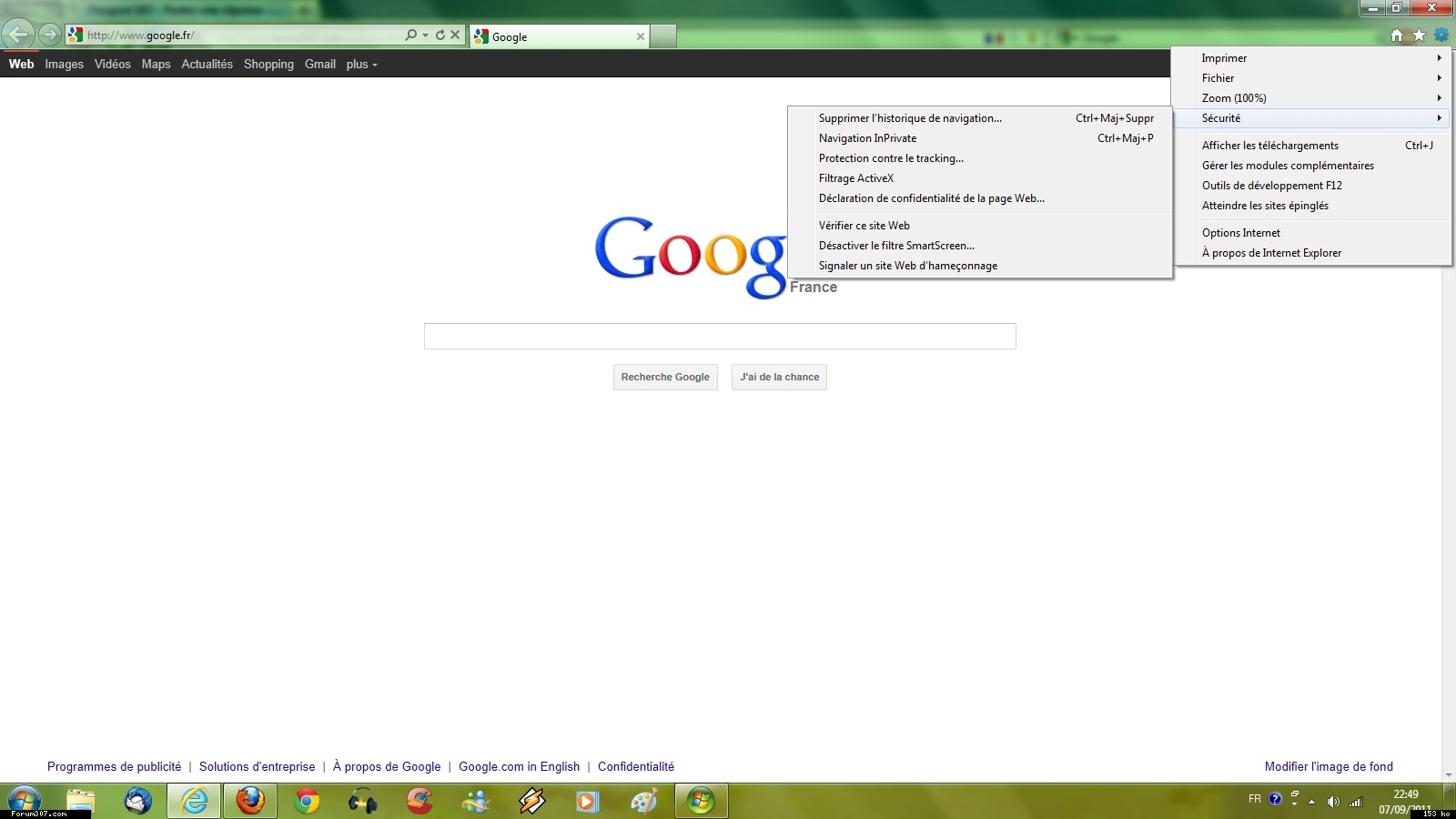Image resolution: width=1456 pixels, height=819 pixels.
Task: Open Google.com in English link
Action: [519, 767]
